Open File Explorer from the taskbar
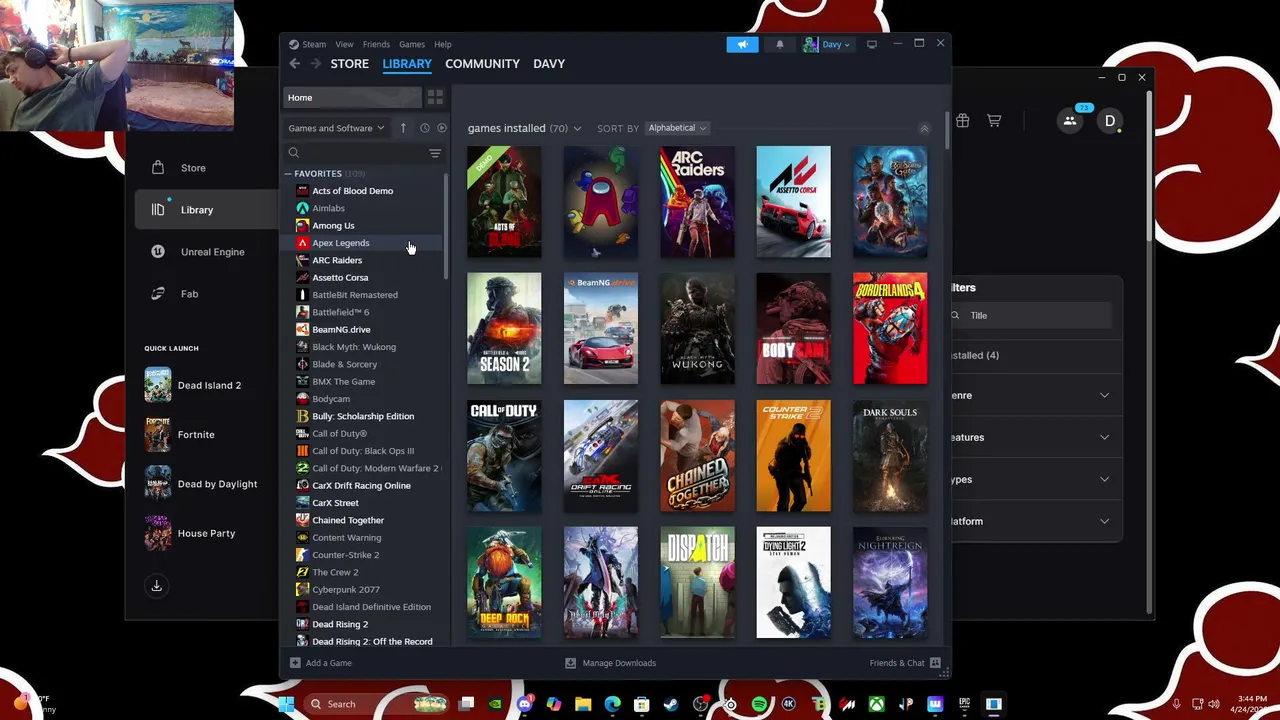1280x720 pixels. [583, 704]
